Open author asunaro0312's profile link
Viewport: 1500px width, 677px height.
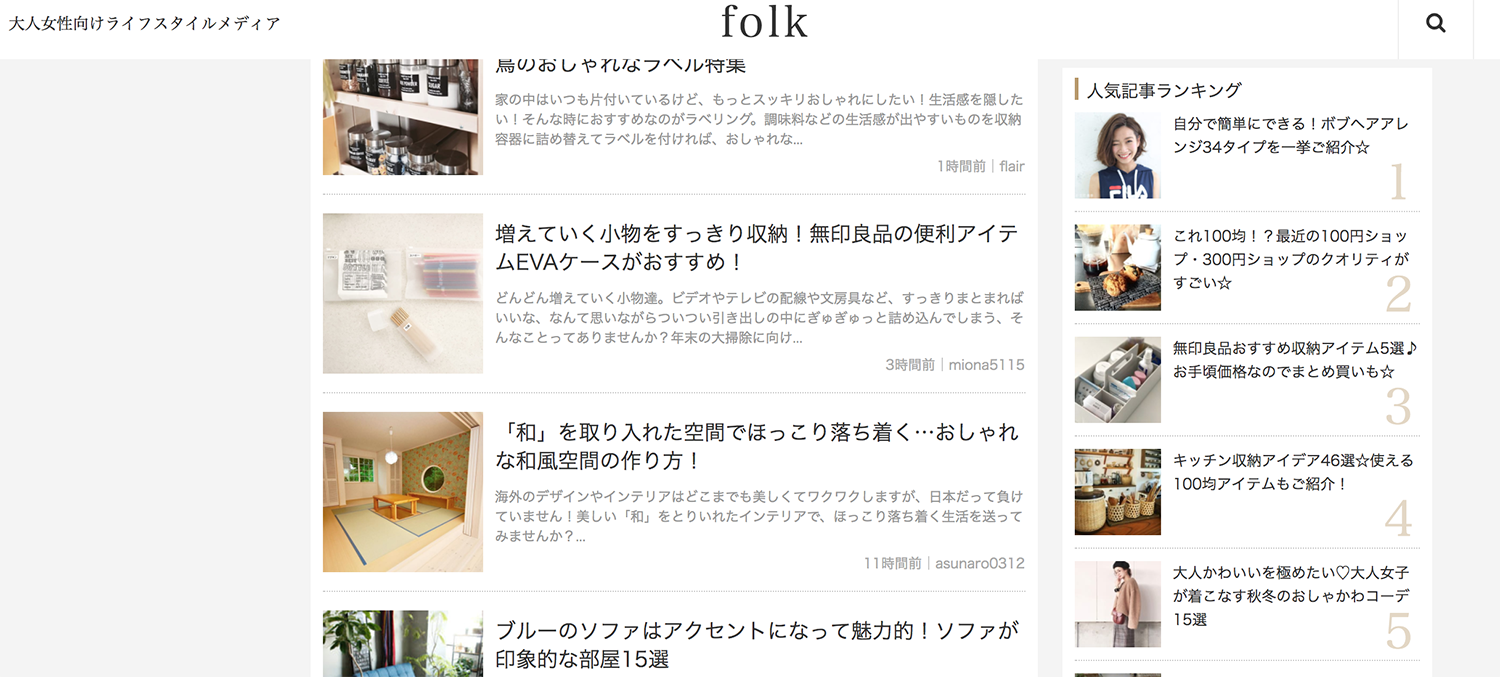pyautogui.click(x=979, y=563)
